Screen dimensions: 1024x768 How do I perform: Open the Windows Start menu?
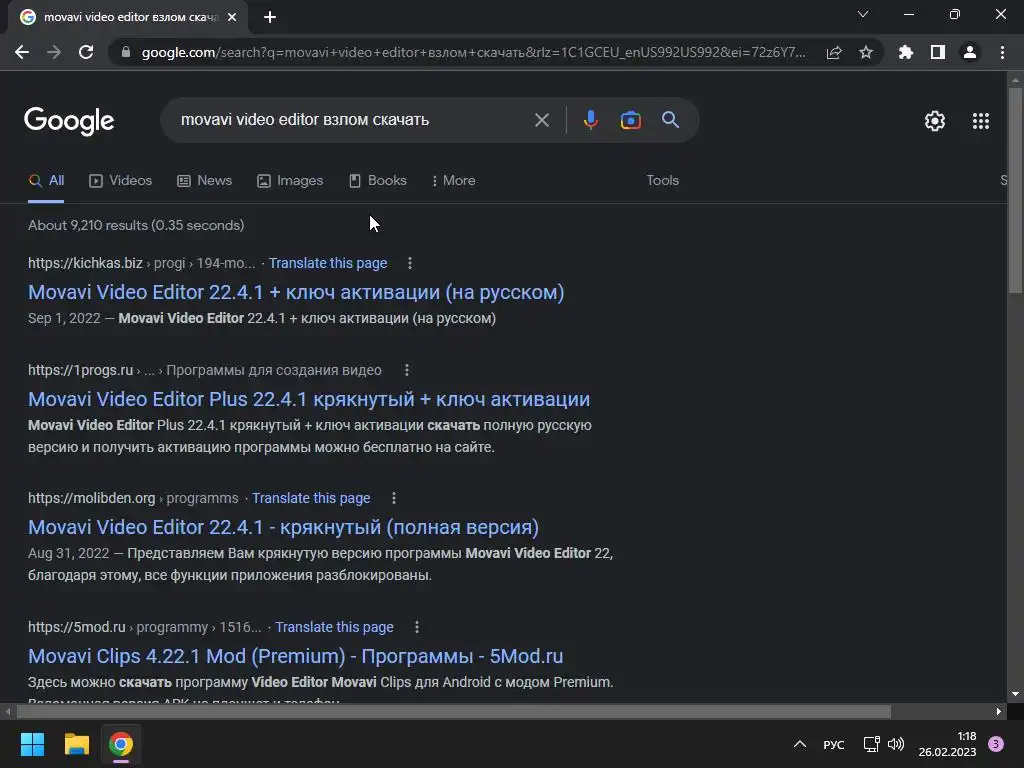coord(32,744)
